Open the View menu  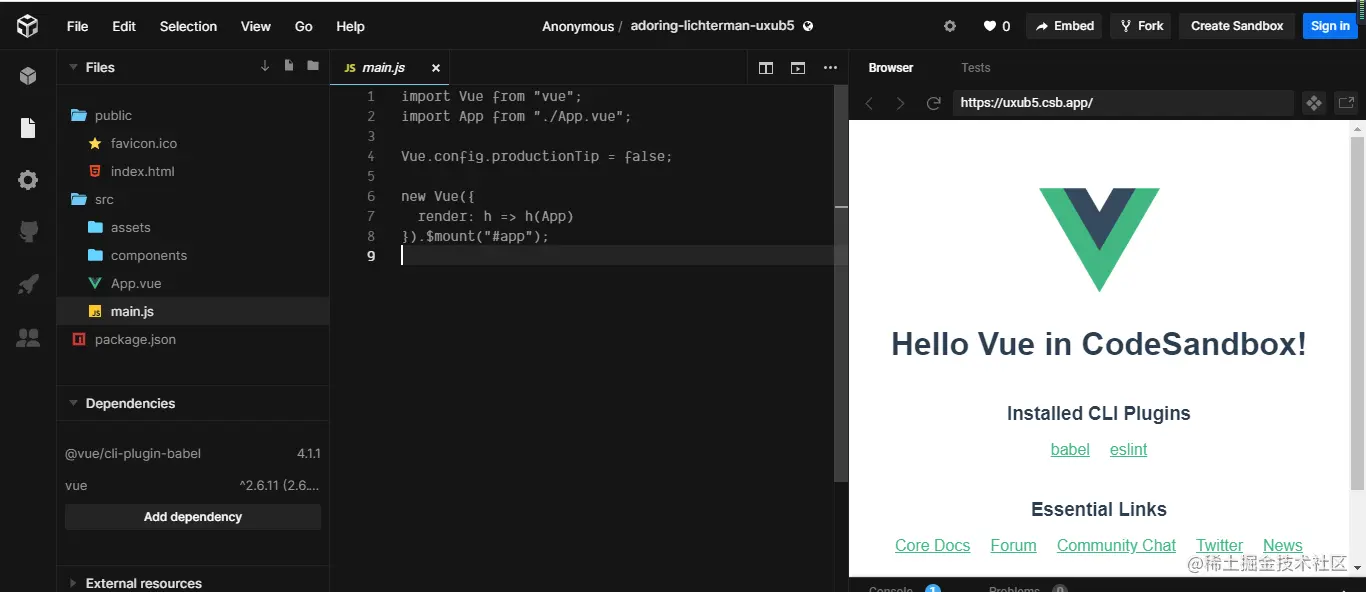[256, 26]
